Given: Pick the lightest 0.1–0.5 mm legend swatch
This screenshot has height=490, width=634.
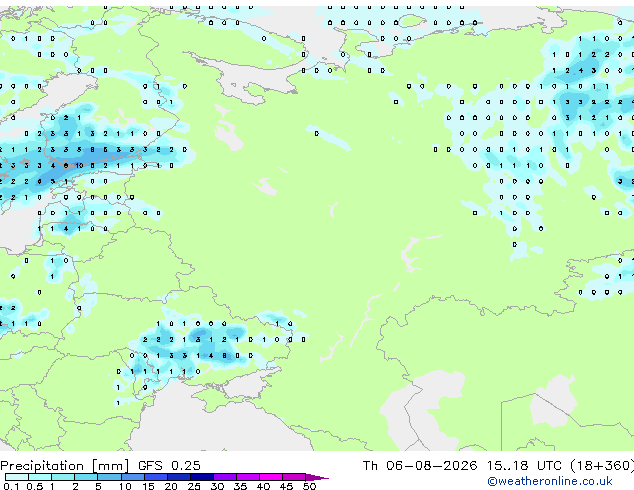Looking at the screenshot, I should [17, 477].
